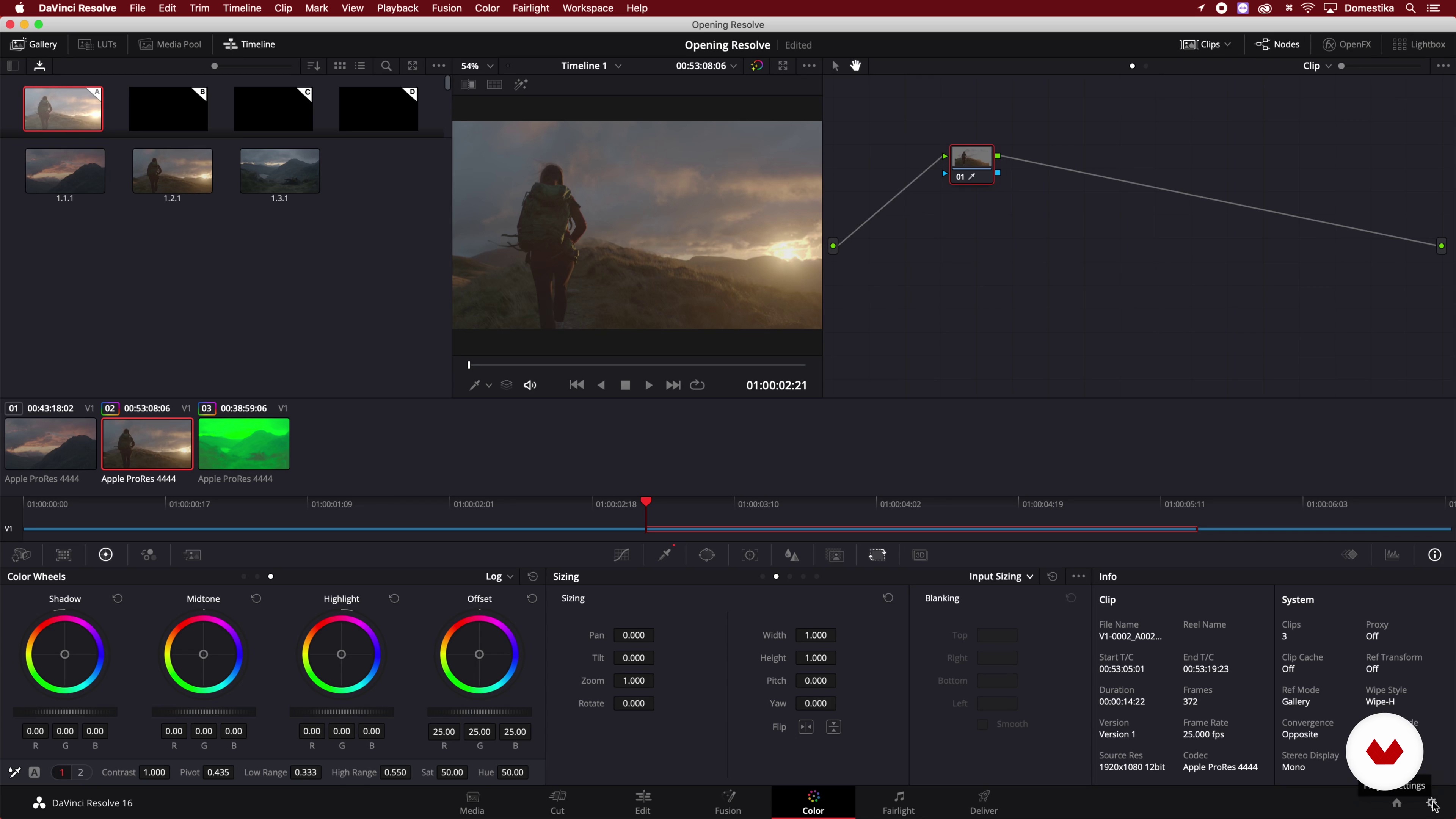Image resolution: width=1456 pixels, height=819 pixels.
Task: Enable the Smooth blanking checkbox
Action: (x=982, y=724)
